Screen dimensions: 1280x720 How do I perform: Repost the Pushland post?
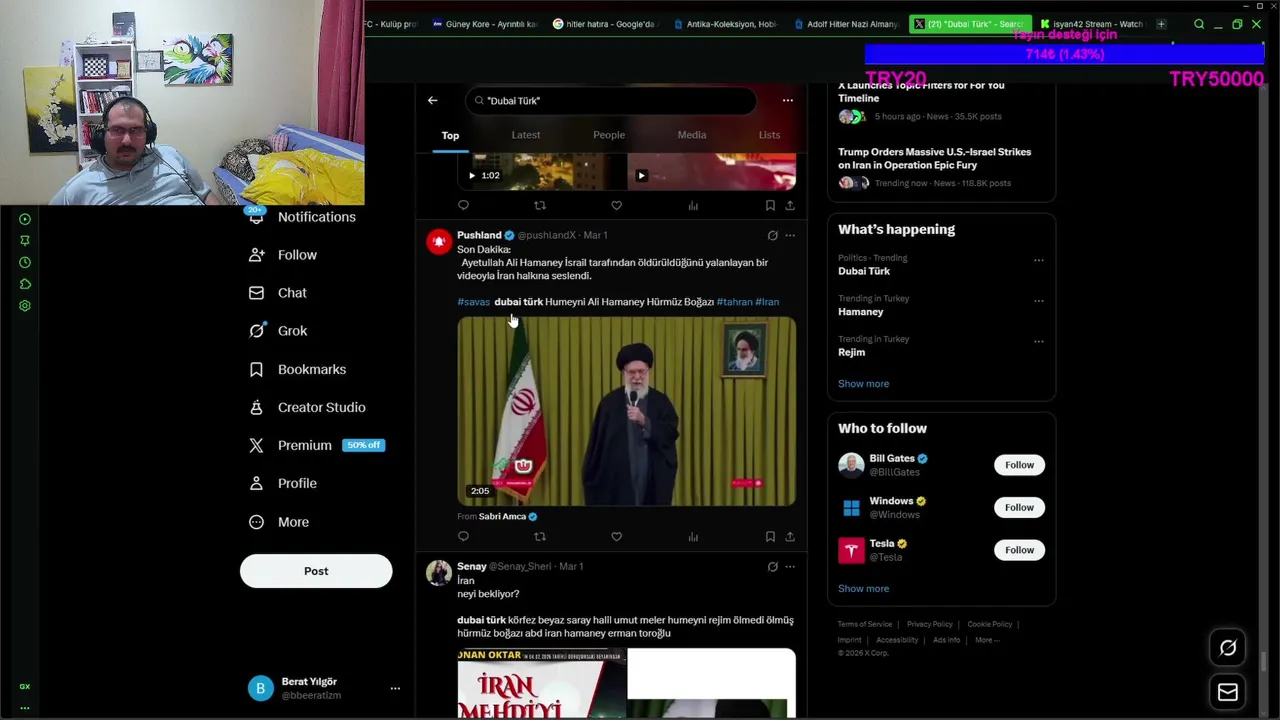[540, 537]
